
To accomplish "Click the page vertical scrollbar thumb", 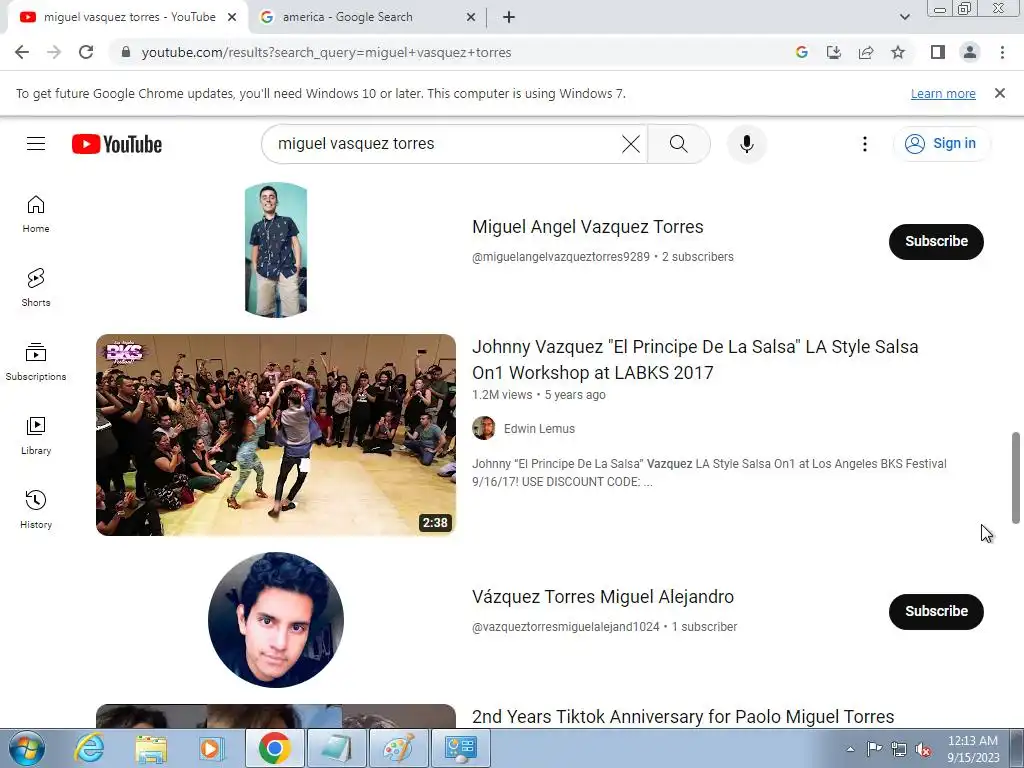I will click(x=1016, y=477).
